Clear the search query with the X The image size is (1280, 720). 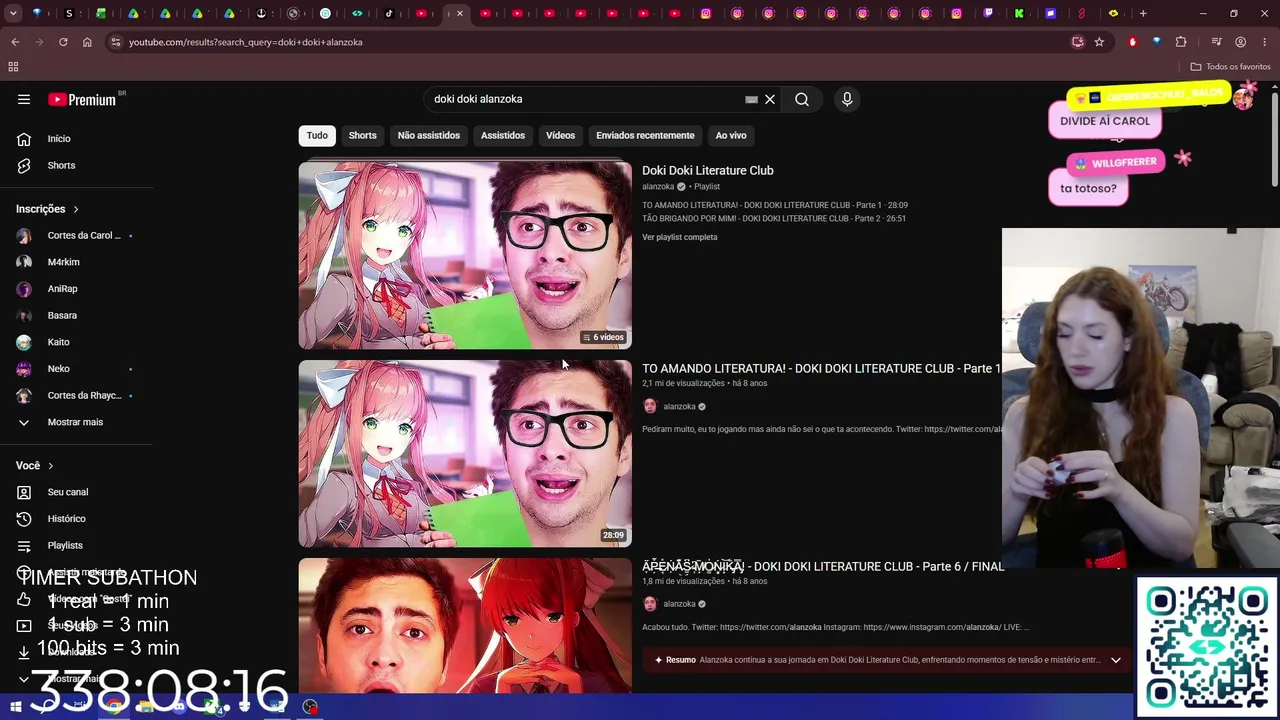tap(770, 99)
